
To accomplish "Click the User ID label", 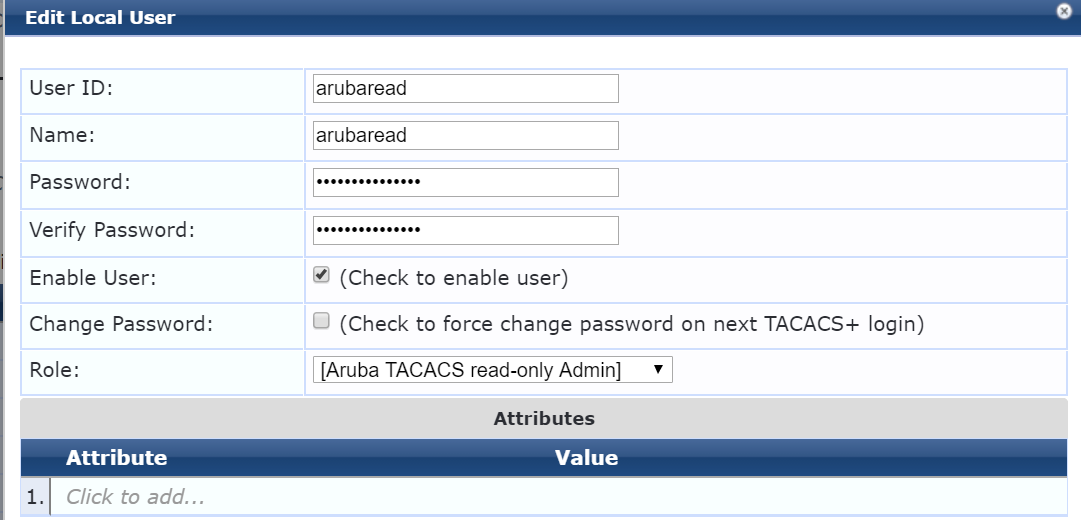I will point(71,88).
